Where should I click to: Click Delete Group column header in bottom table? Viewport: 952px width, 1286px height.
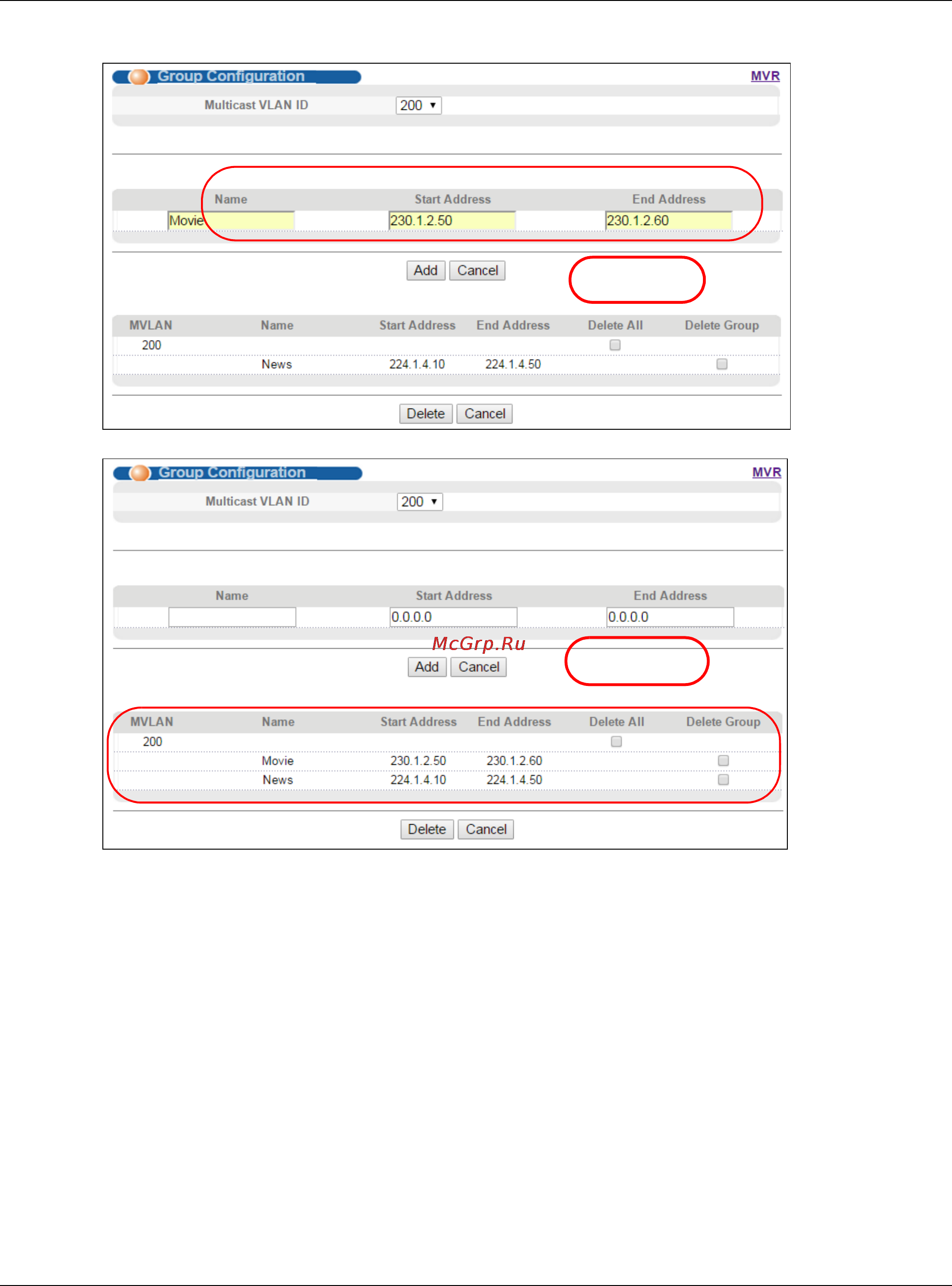tap(723, 722)
